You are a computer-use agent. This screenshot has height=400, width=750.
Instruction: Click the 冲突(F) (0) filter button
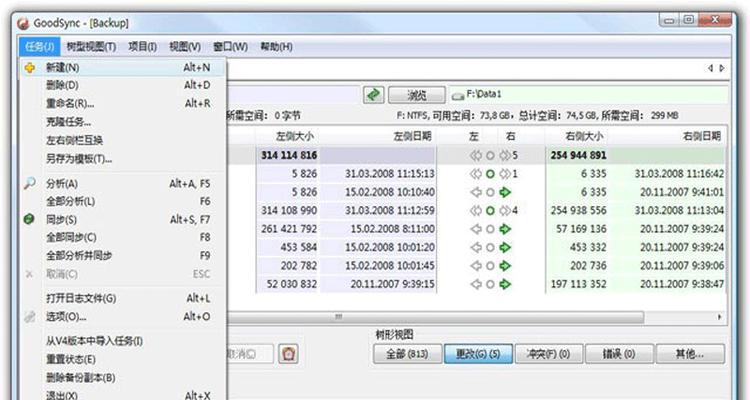(x=549, y=354)
